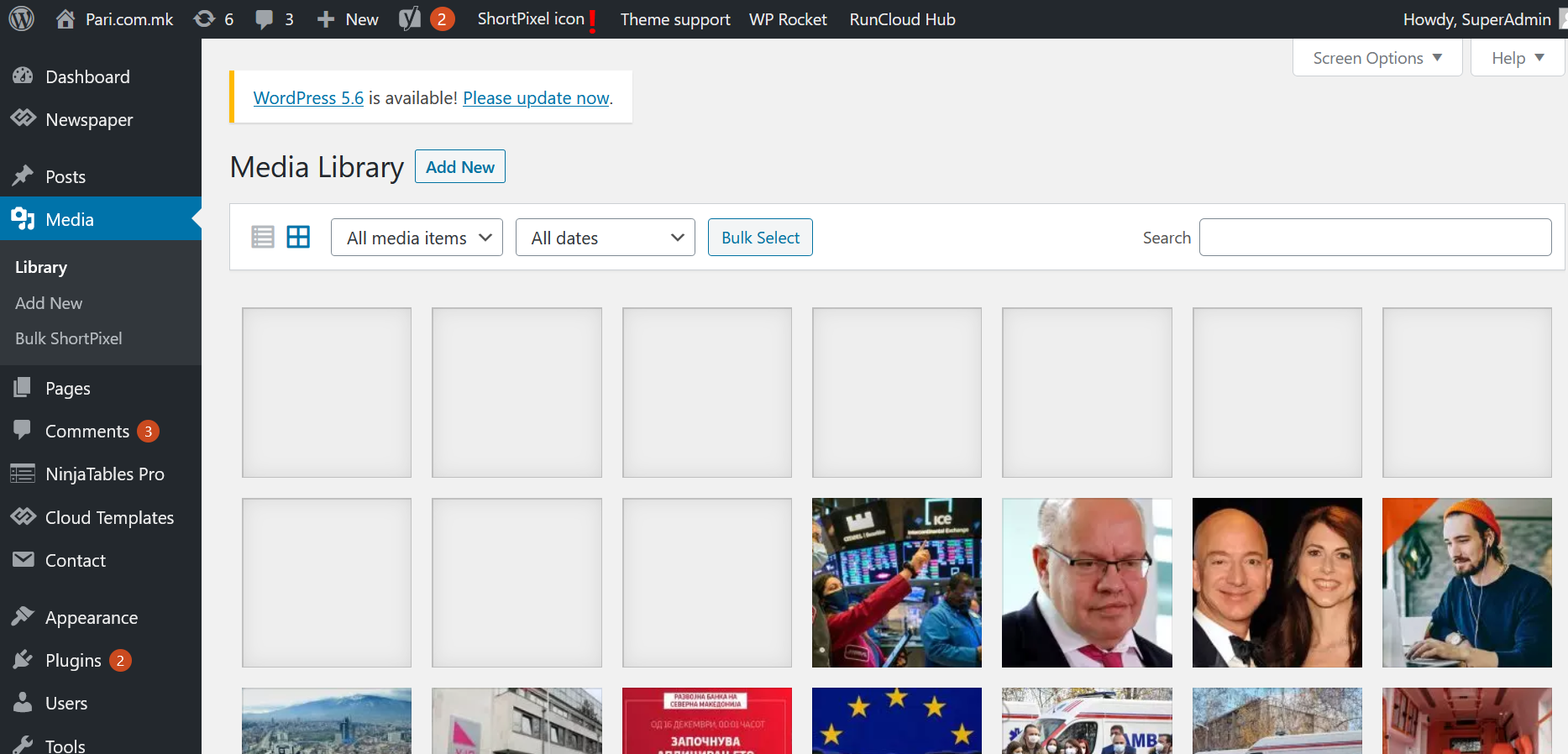Expand the All dates dropdown
The image size is (1568, 754).
click(605, 238)
